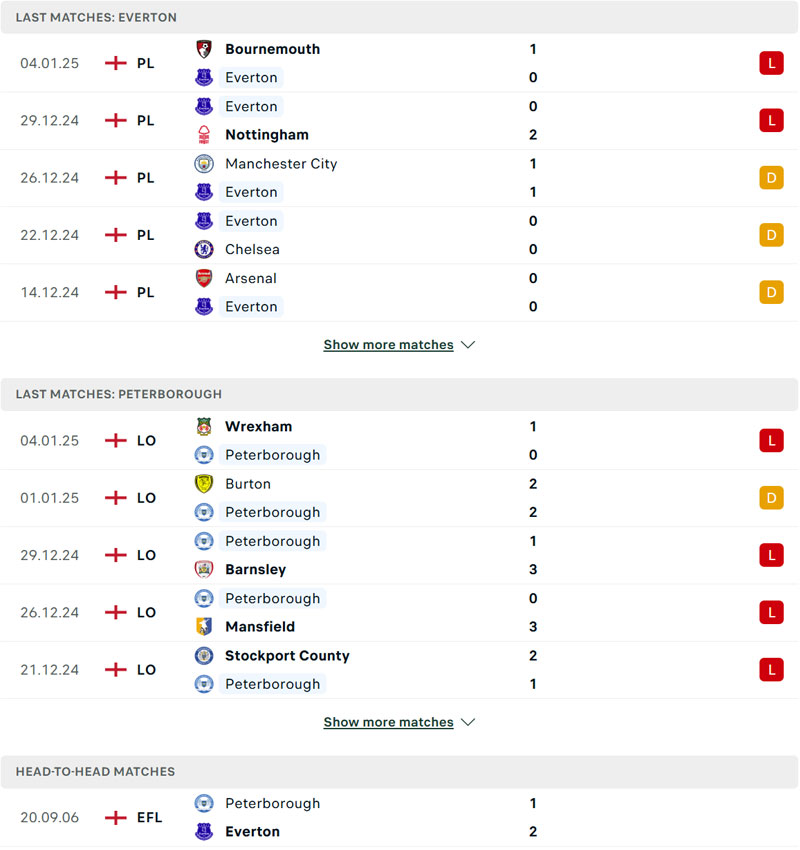
Task: Select the L result badge for Barnsley game
Action: click(771, 555)
